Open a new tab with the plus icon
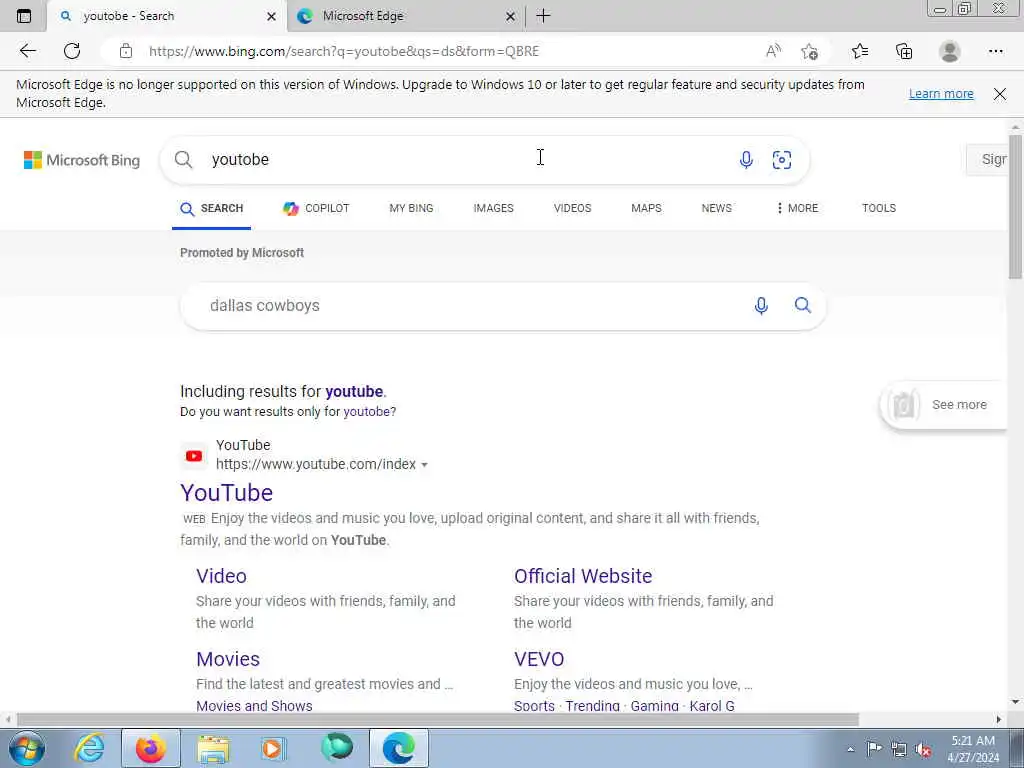 point(543,16)
